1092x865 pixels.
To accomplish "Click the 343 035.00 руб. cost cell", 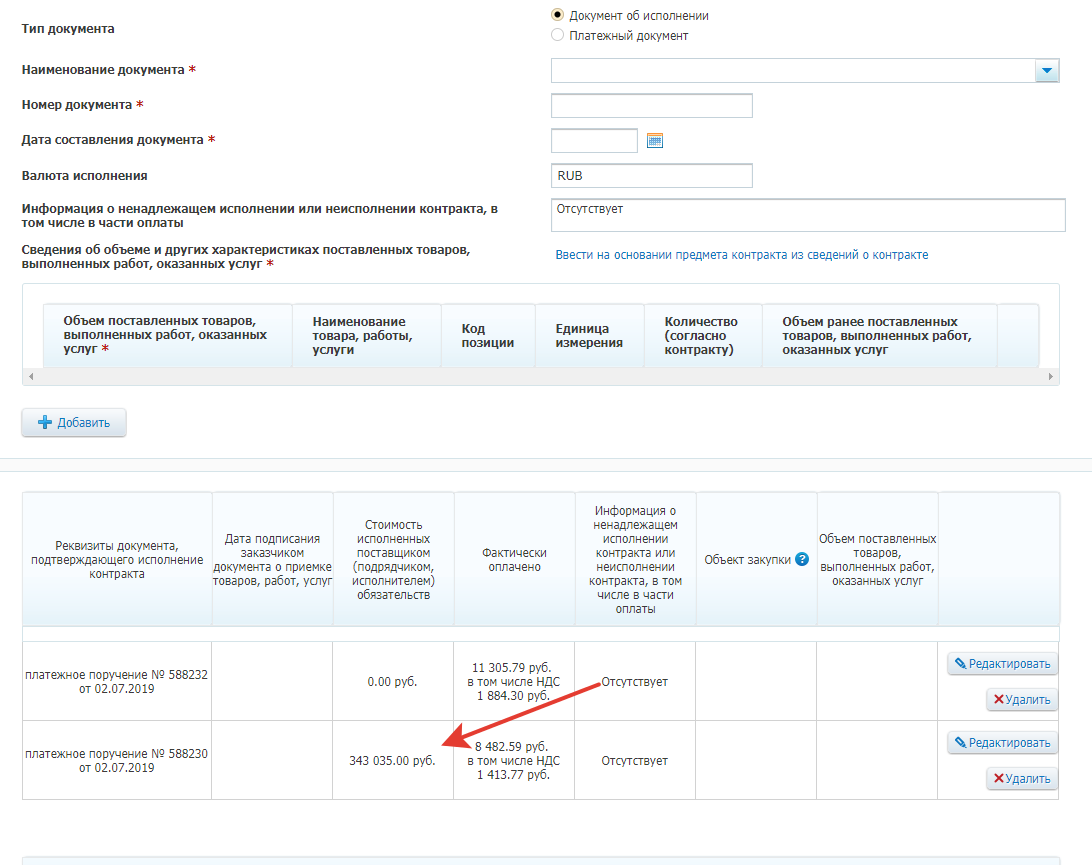I will point(392,761).
